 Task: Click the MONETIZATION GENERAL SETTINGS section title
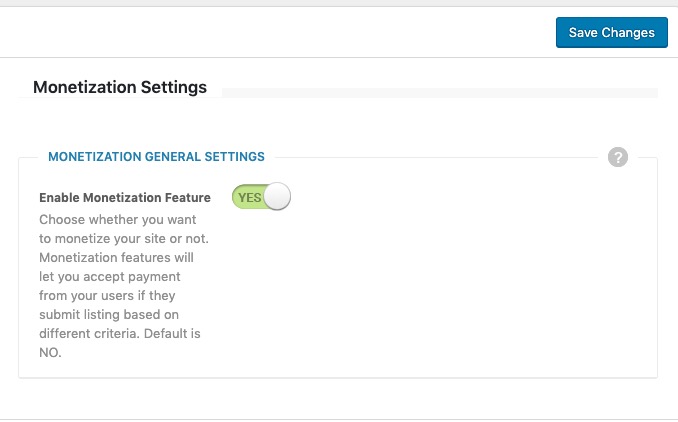(x=156, y=157)
